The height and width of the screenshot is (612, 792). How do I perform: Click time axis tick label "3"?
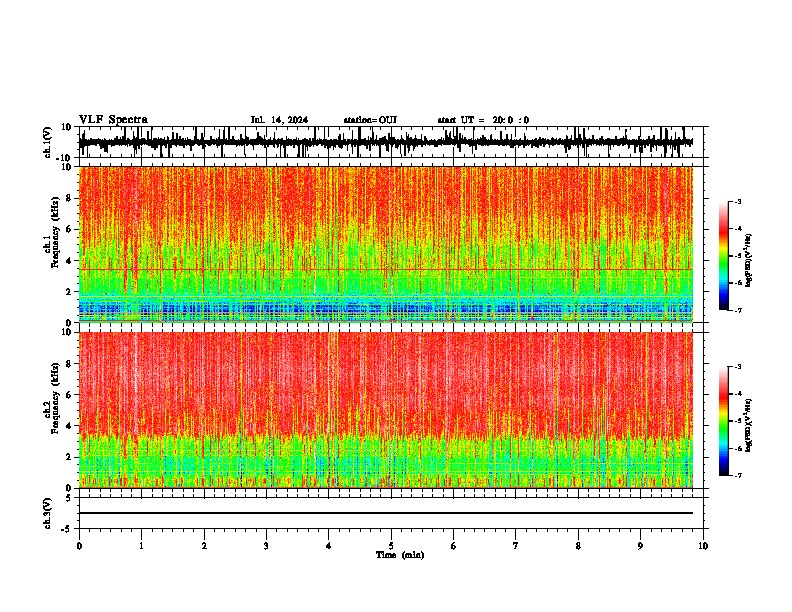[266, 546]
